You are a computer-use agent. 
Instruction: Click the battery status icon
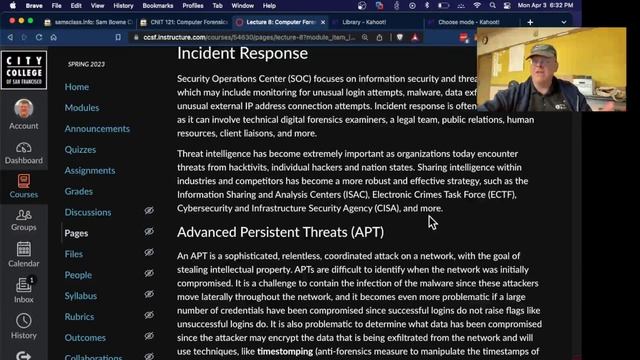point(444,6)
